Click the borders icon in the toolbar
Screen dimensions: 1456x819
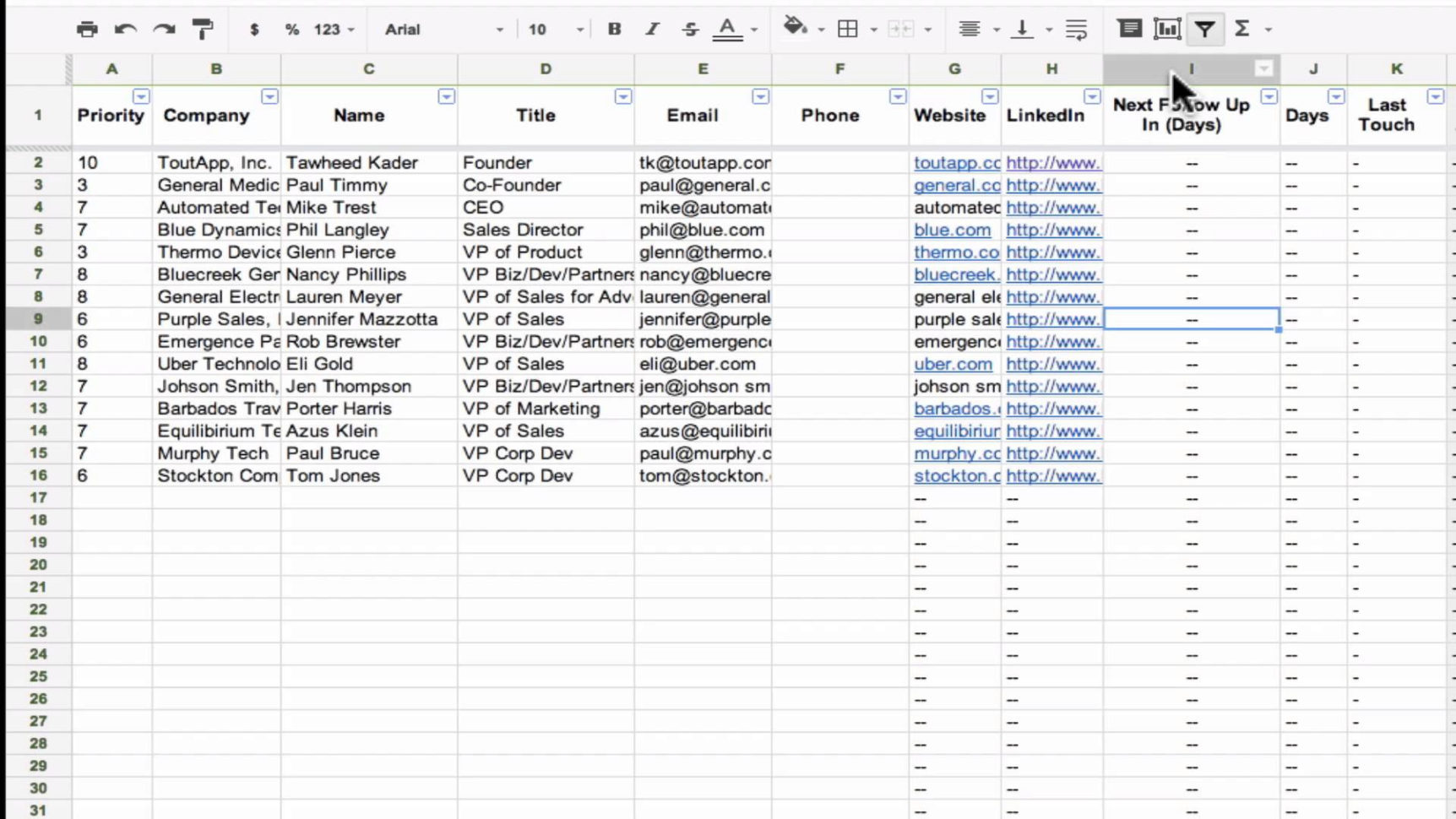(x=849, y=29)
